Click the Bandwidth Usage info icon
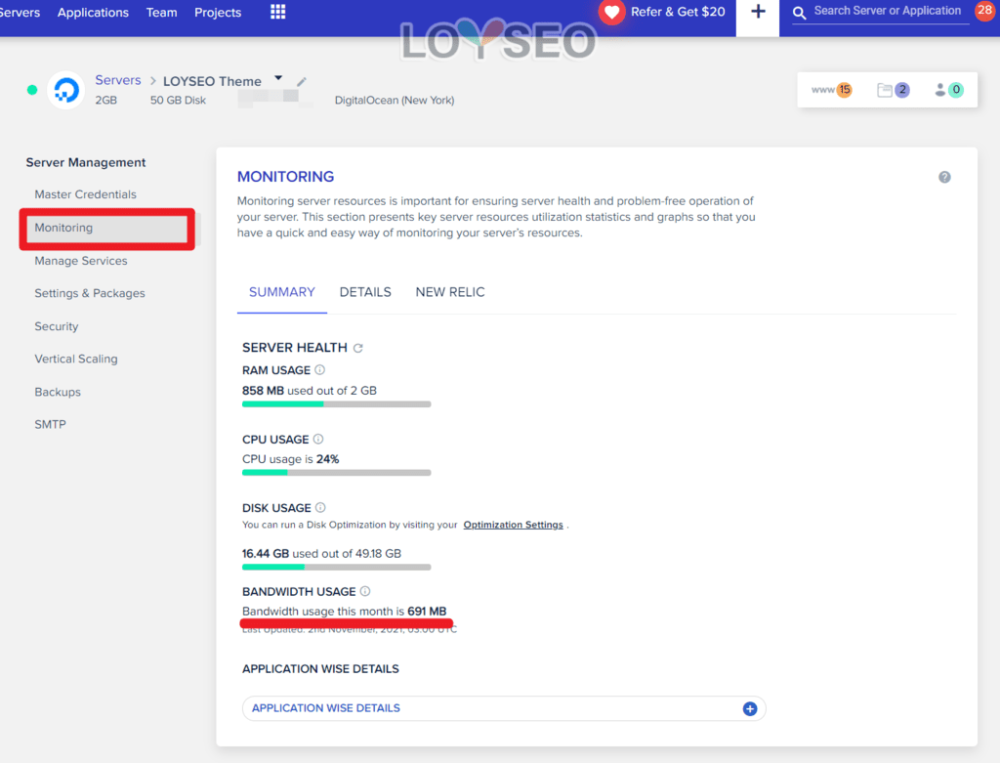This screenshot has width=1000, height=763. [365, 591]
